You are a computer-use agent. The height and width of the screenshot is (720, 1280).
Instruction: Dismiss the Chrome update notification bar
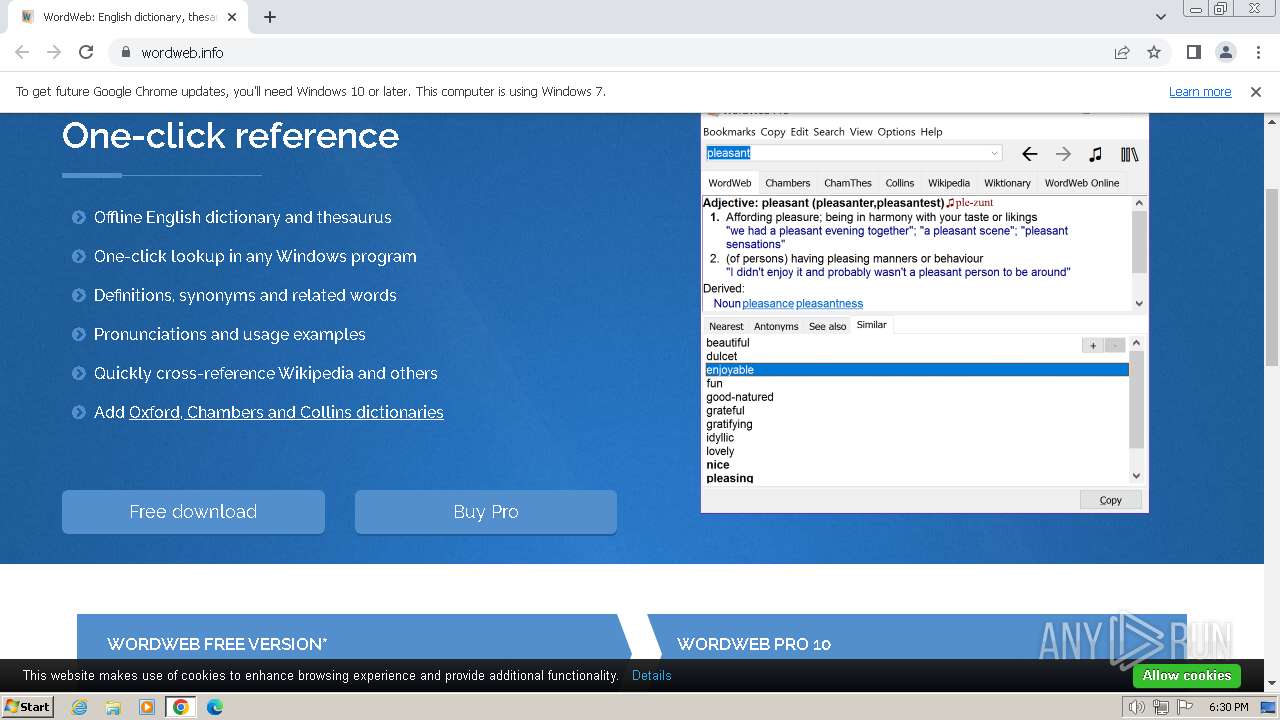tap(1256, 91)
